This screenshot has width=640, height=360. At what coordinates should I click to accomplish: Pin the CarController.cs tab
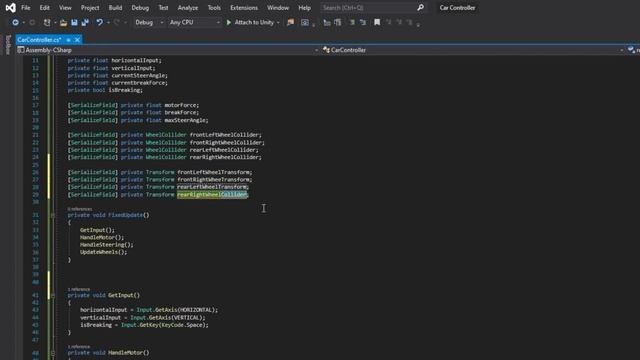click(x=69, y=40)
